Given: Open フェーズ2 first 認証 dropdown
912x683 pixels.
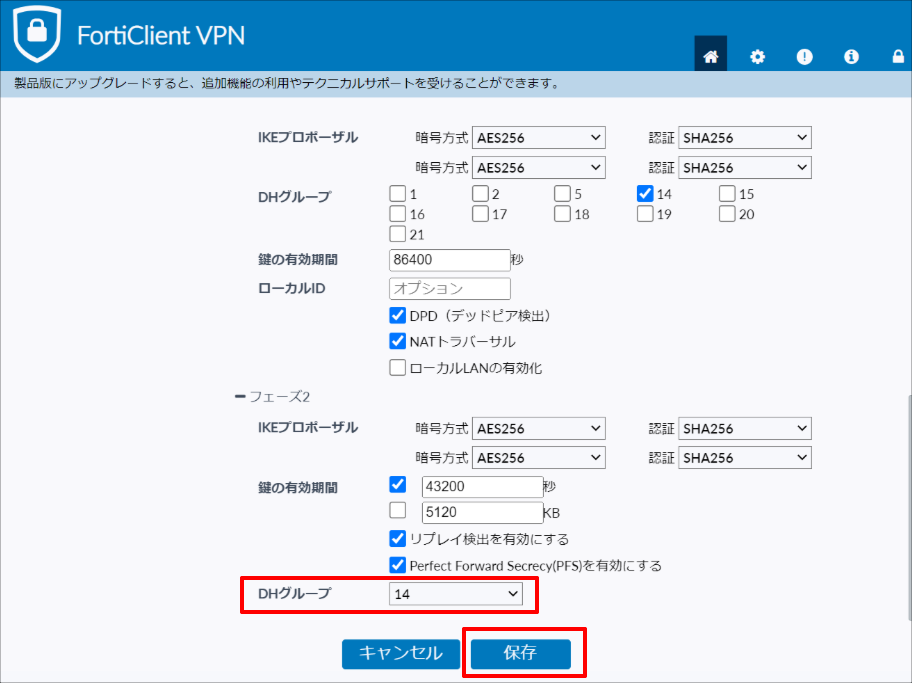Looking at the screenshot, I should [744, 429].
